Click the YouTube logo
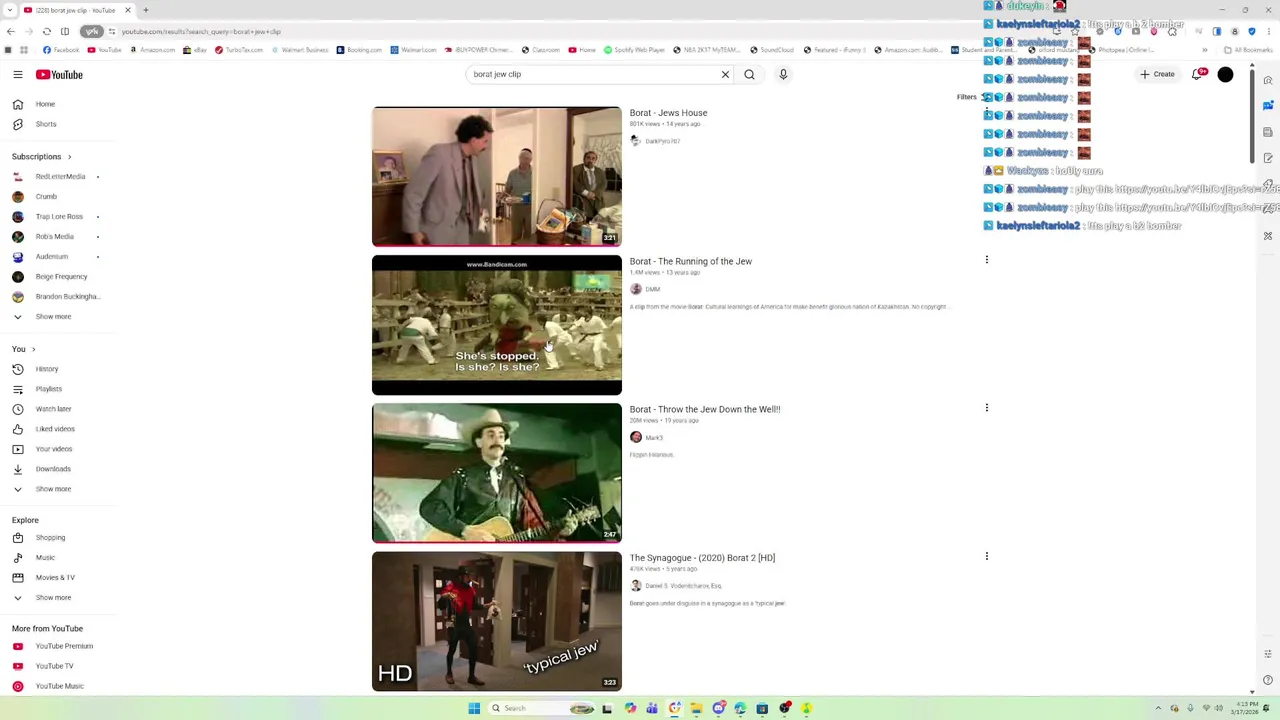Image resolution: width=1280 pixels, height=720 pixels. [59, 74]
